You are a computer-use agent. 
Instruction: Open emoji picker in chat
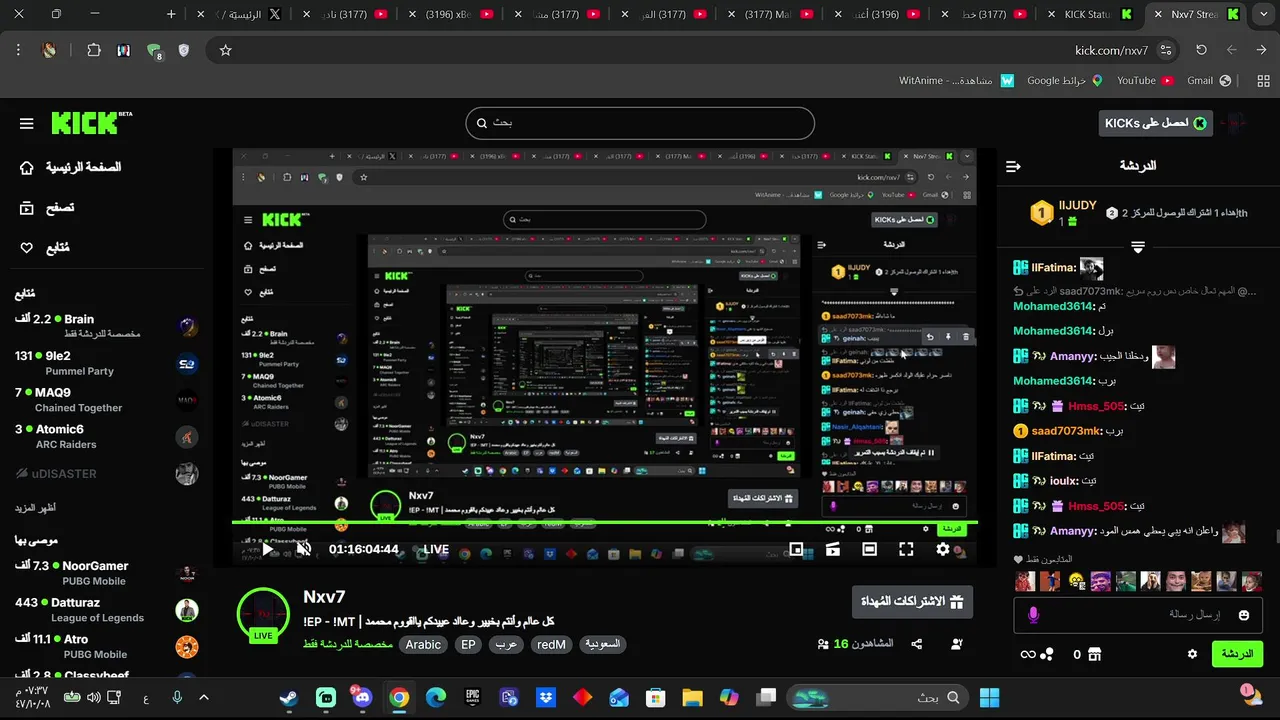pyautogui.click(x=1244, y=615)
